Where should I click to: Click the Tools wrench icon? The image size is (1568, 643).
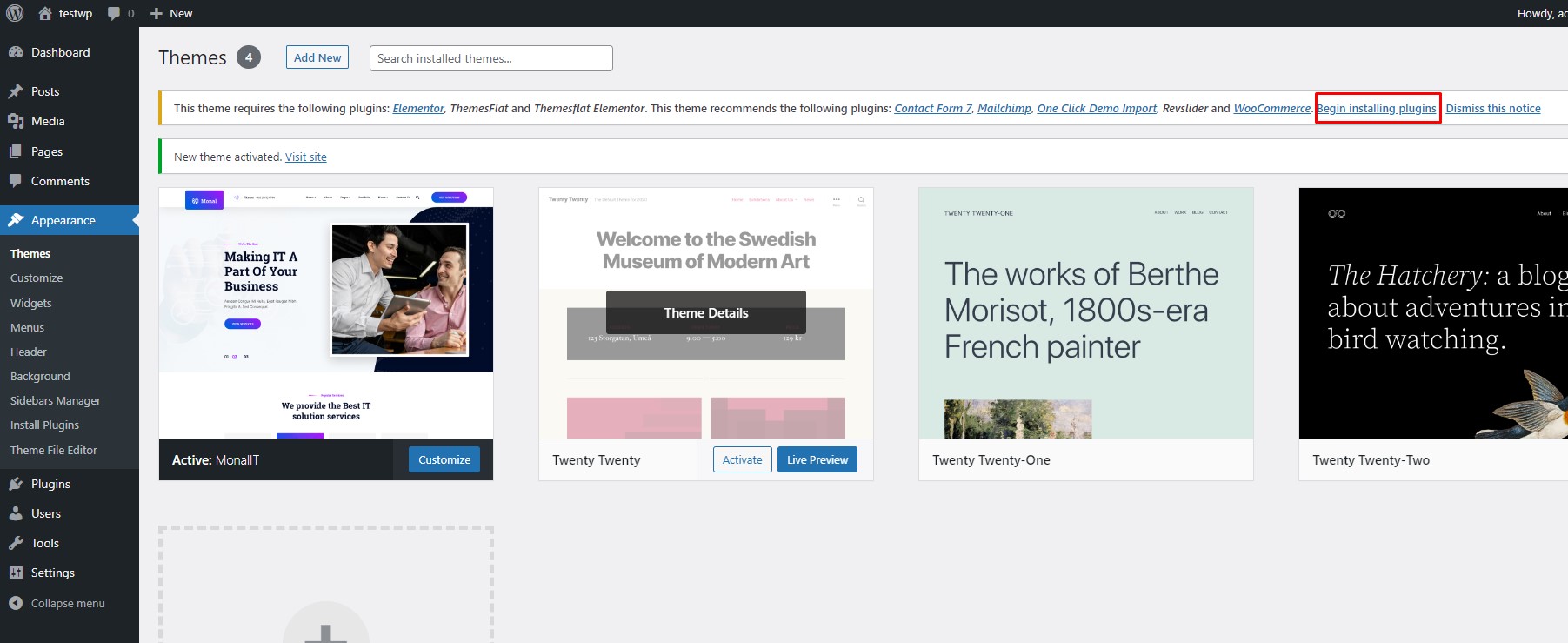click(x=16, y=543)
